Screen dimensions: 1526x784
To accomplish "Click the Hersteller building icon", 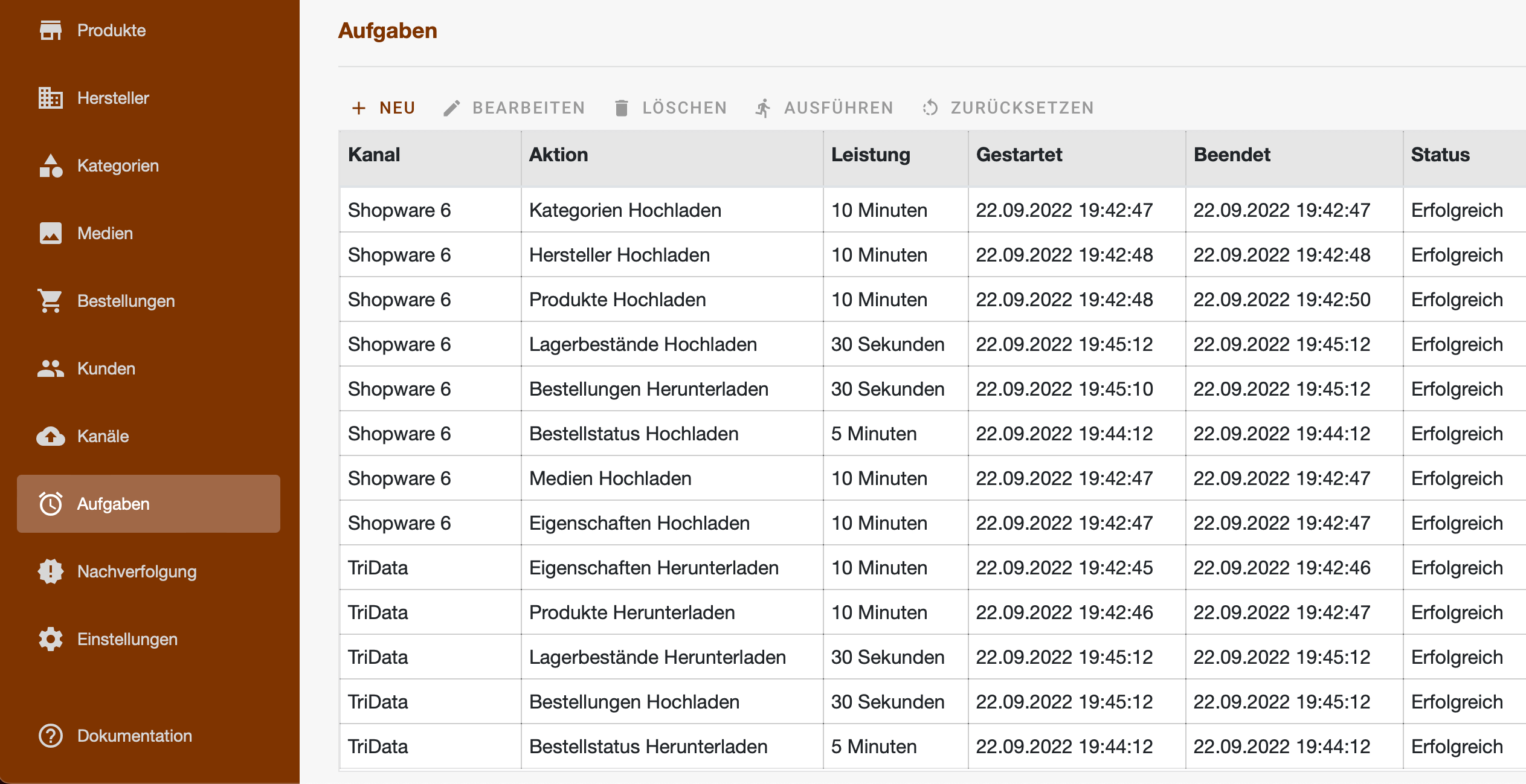I will 51,98.
